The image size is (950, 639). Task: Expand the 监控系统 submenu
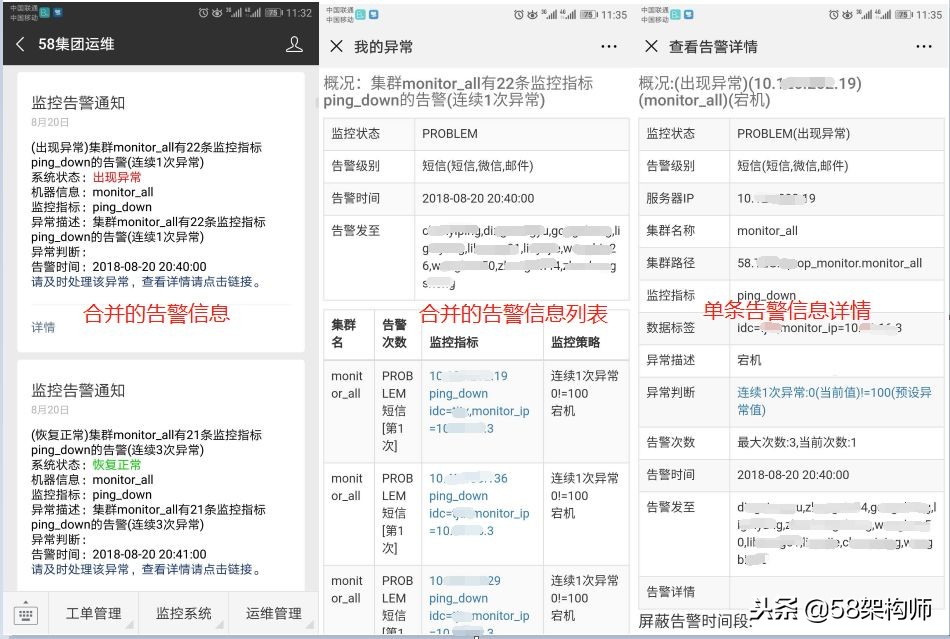[184, 613]
